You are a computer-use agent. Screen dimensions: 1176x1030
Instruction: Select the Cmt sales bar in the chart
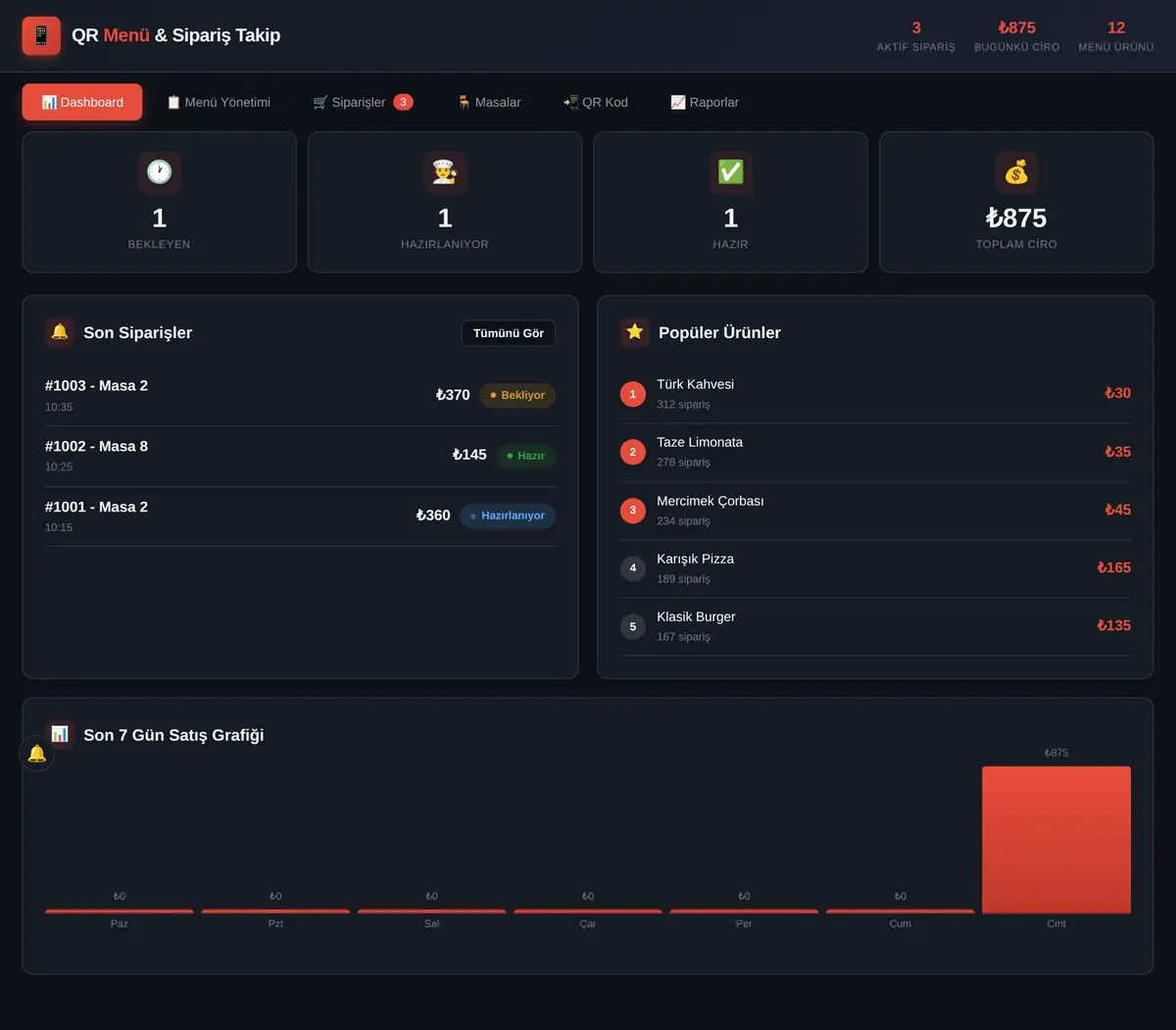click(1056, 840)
